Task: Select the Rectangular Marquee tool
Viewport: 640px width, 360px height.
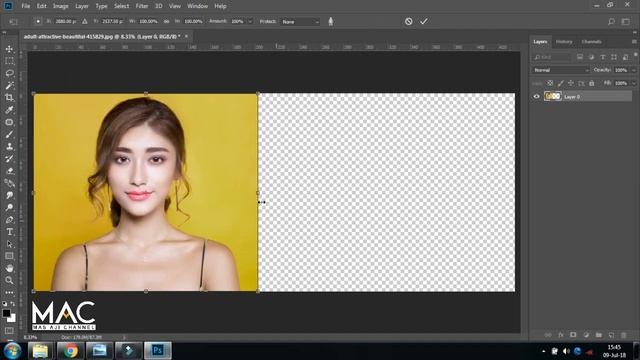Action: (x=9, y=61)
